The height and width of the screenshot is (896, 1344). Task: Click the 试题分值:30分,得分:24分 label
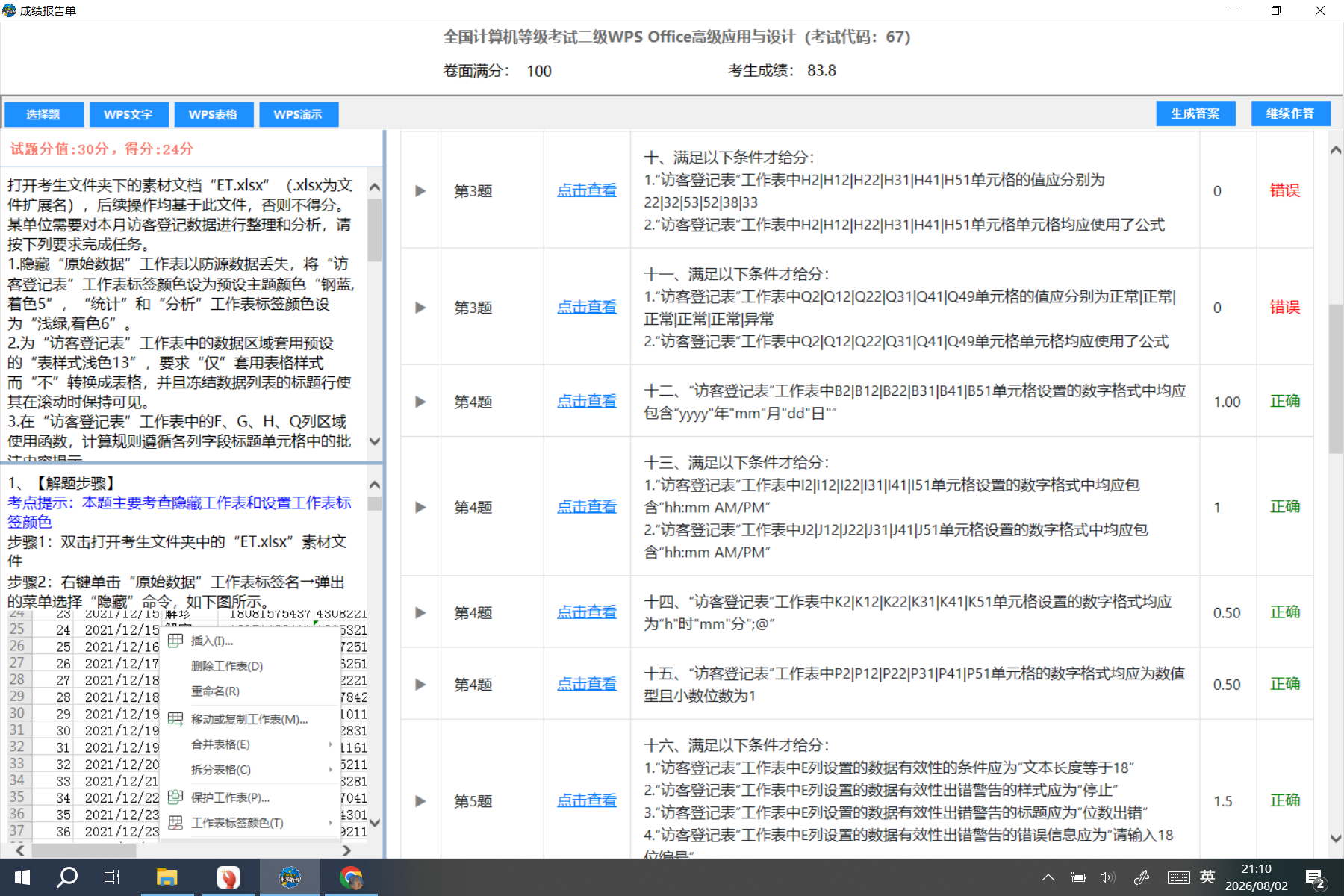[102, 149]
